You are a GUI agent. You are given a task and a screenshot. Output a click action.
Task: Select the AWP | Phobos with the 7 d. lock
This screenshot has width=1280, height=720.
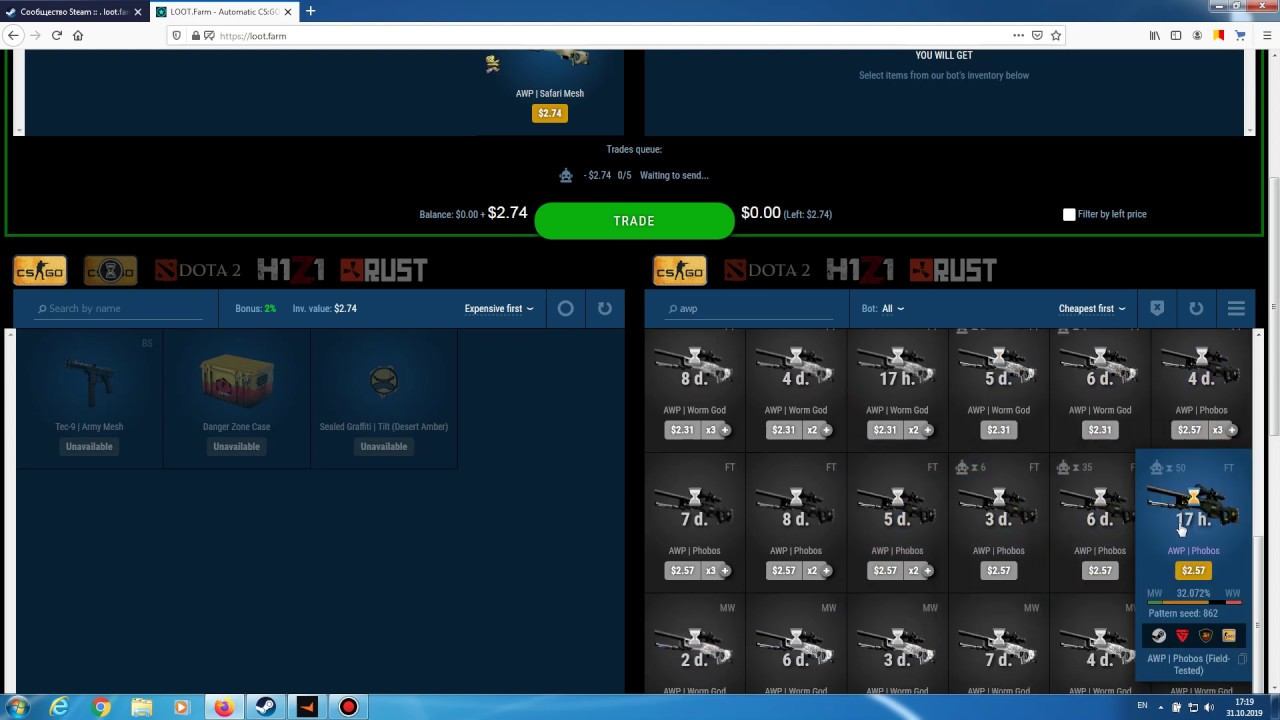pos(694,522)
